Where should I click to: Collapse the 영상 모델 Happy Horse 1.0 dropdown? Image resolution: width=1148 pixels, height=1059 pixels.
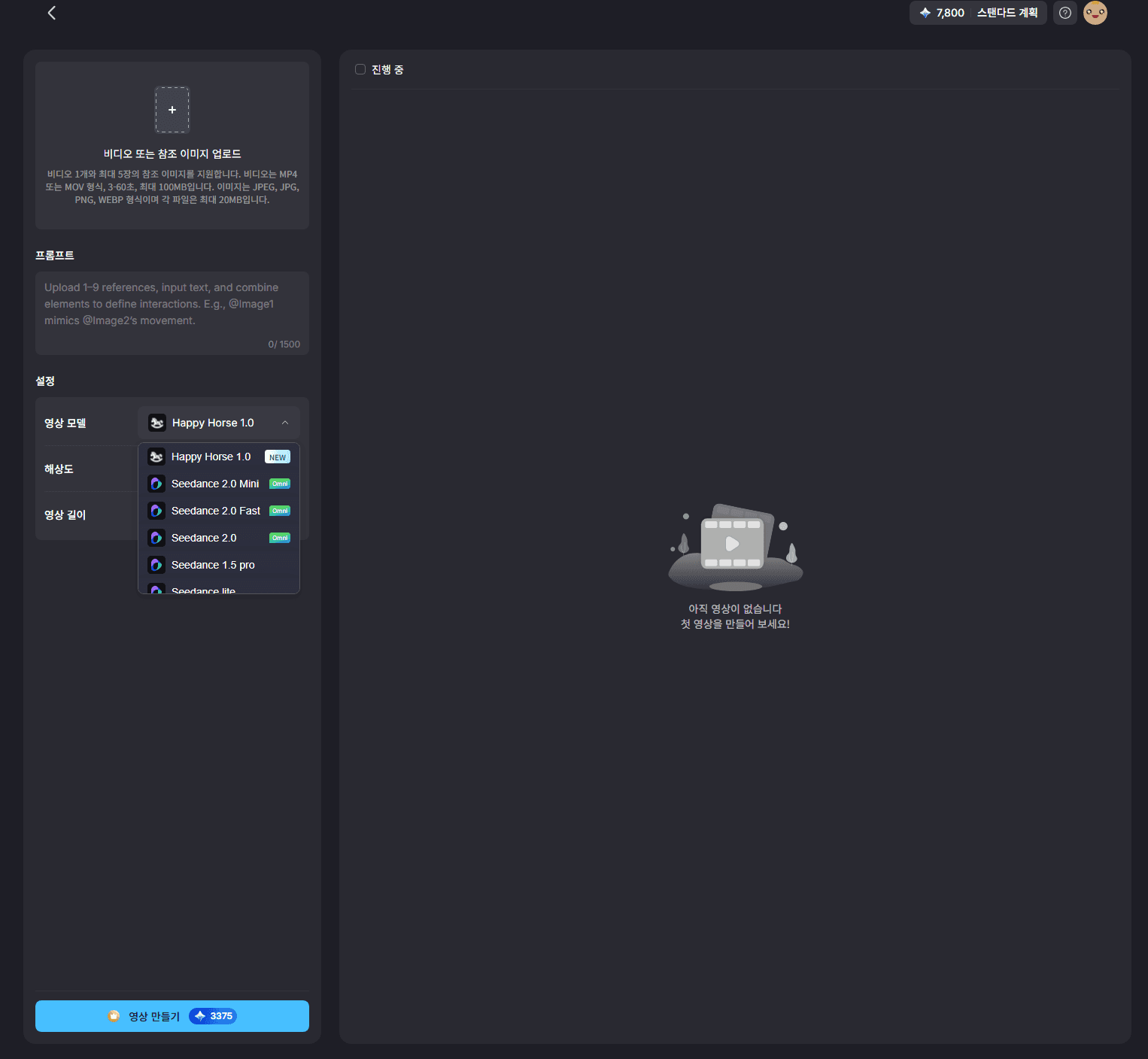(219, 423)
